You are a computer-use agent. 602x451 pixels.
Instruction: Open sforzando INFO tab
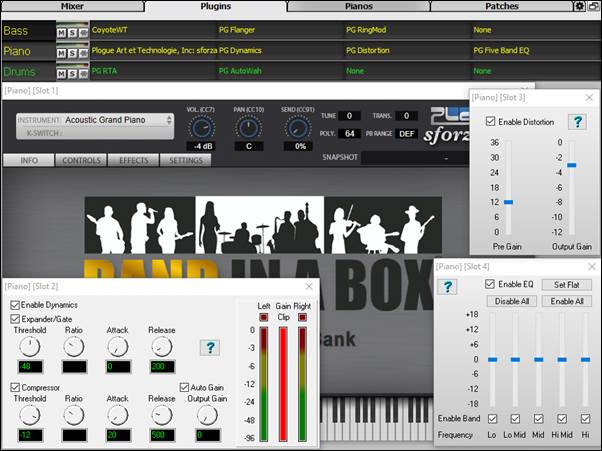pyautogui.click(x=29, y=160)
